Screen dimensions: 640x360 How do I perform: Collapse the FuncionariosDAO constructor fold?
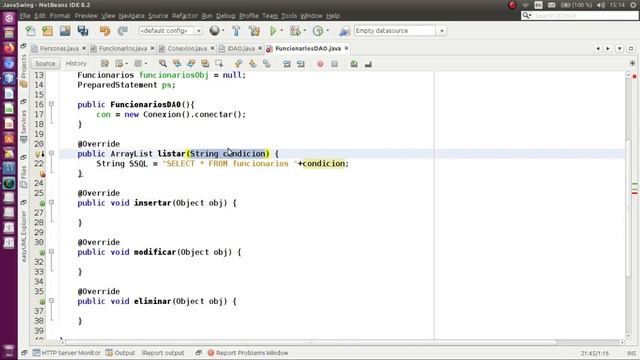tap(51, 104)
